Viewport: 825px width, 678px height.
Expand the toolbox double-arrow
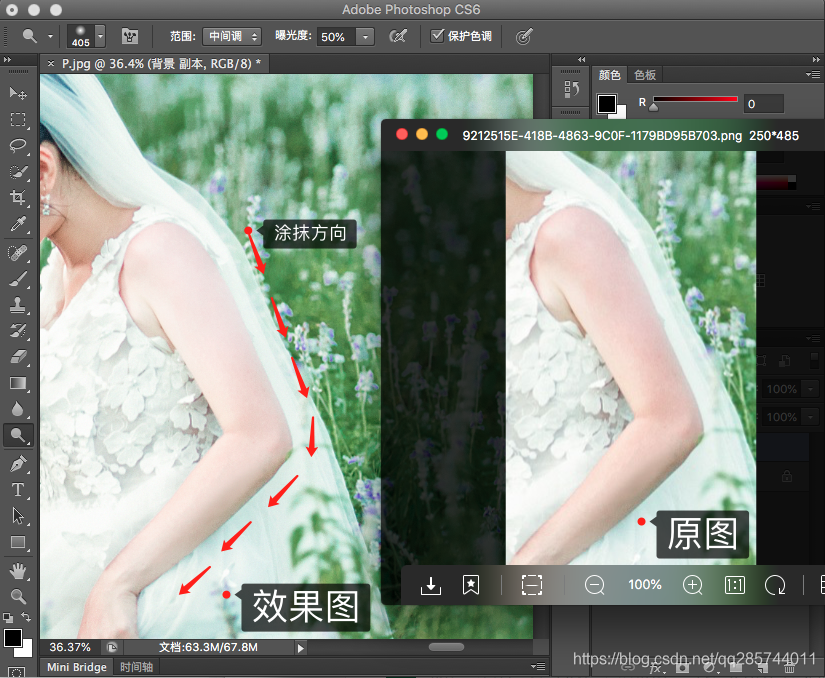pos(7,59)
